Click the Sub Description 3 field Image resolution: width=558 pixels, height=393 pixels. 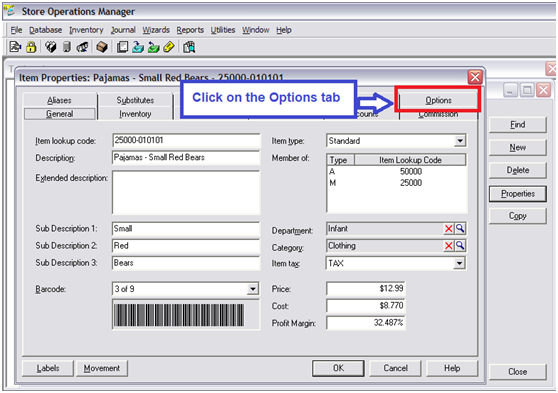click(x=186, y=263)
